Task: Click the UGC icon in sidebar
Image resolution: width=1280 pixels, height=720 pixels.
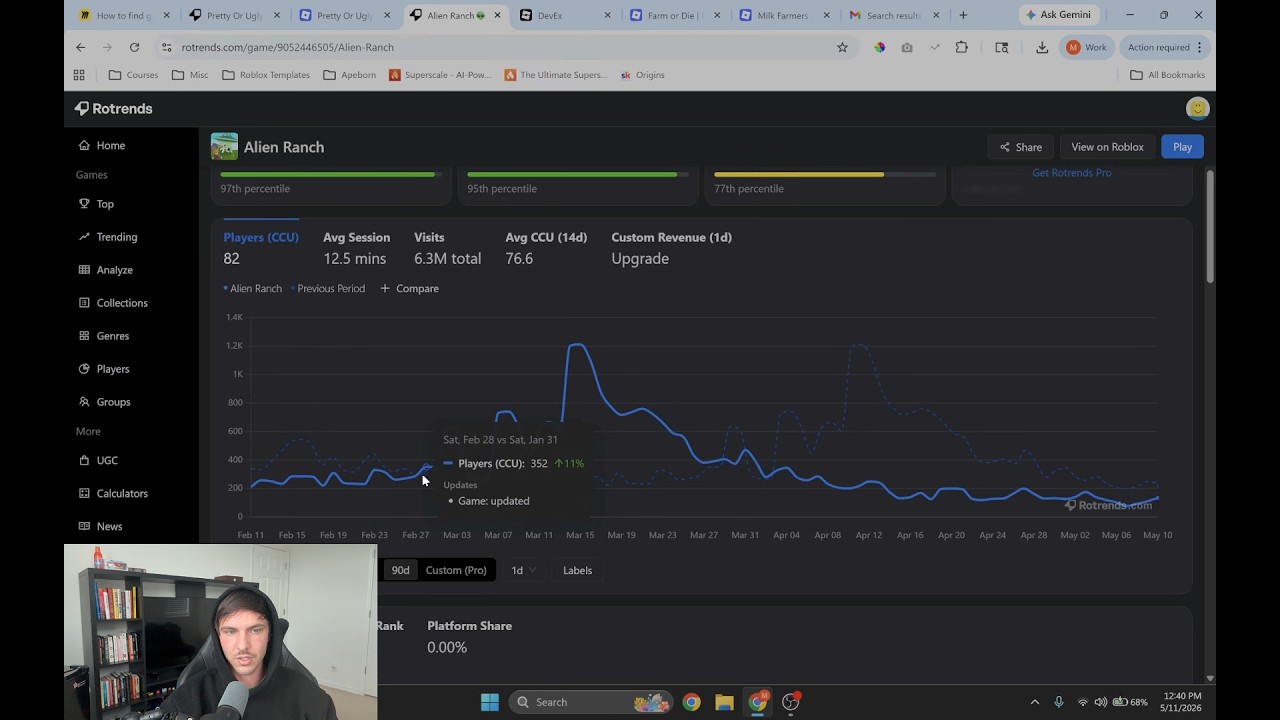Action: 84,460
